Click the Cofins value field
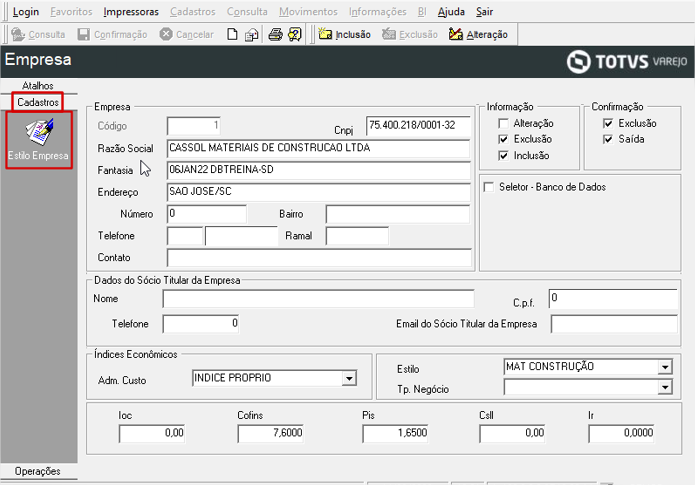 tap(270, 433)
